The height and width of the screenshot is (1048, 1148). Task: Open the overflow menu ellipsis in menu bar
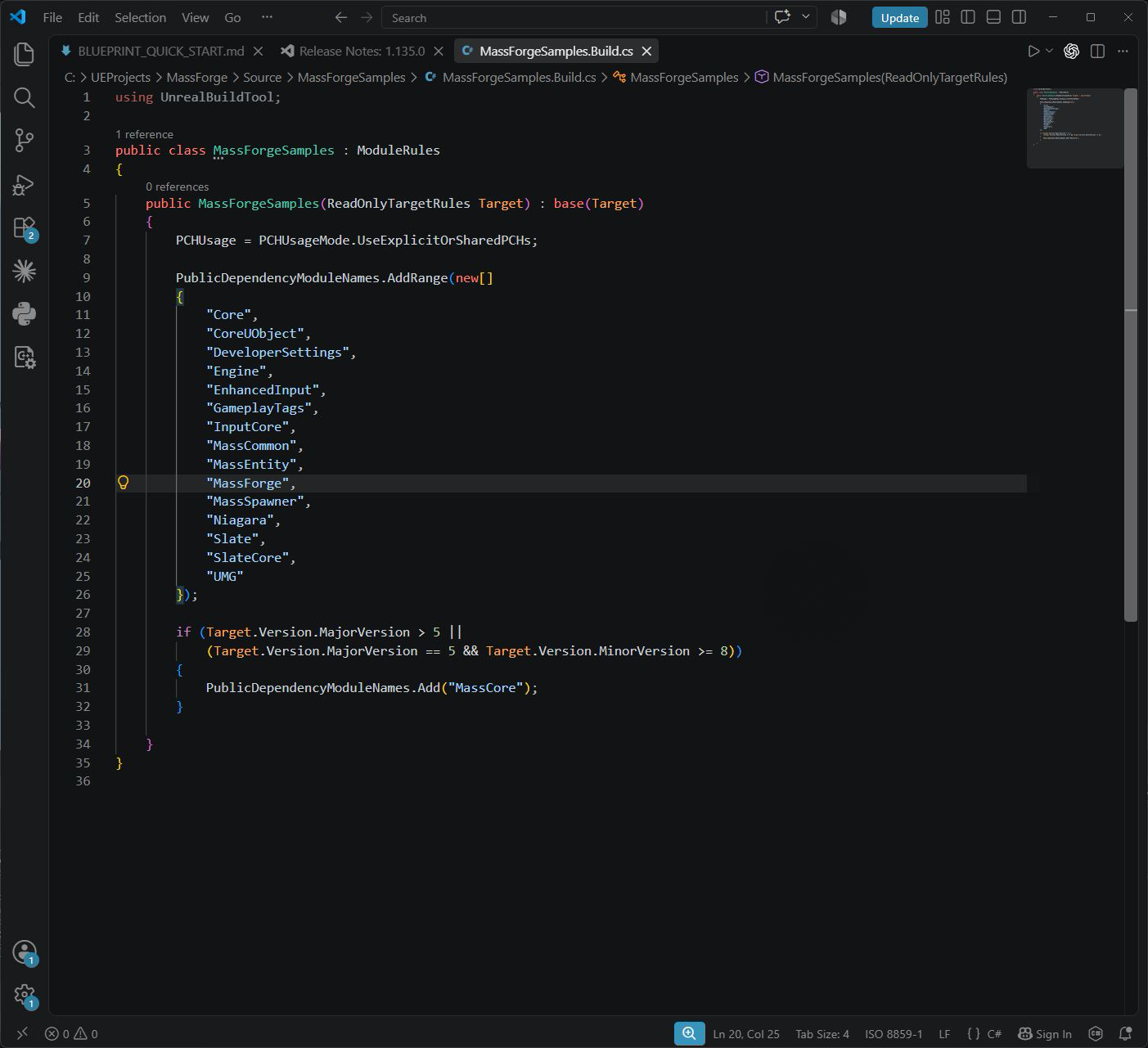(267, 17)
